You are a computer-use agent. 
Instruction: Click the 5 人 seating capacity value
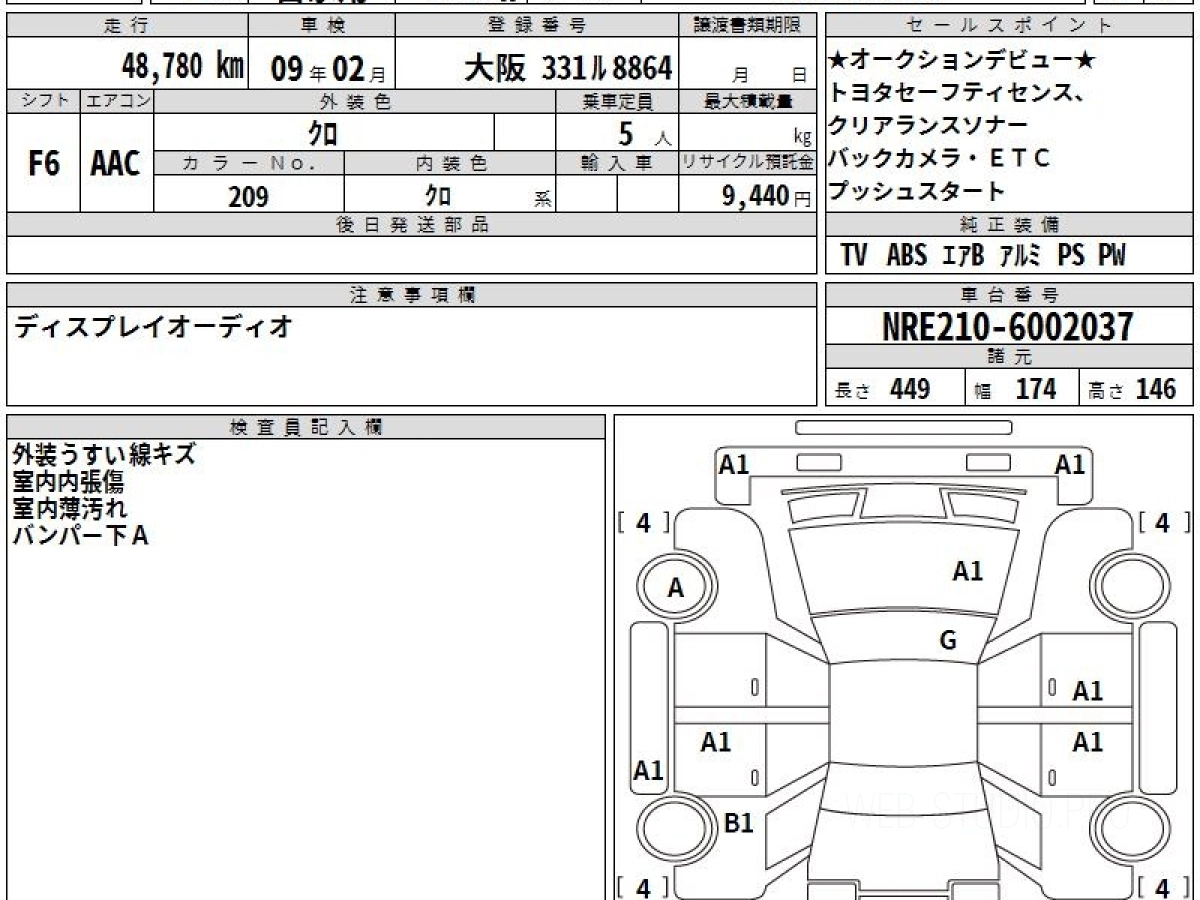click(x=645, y=133)
